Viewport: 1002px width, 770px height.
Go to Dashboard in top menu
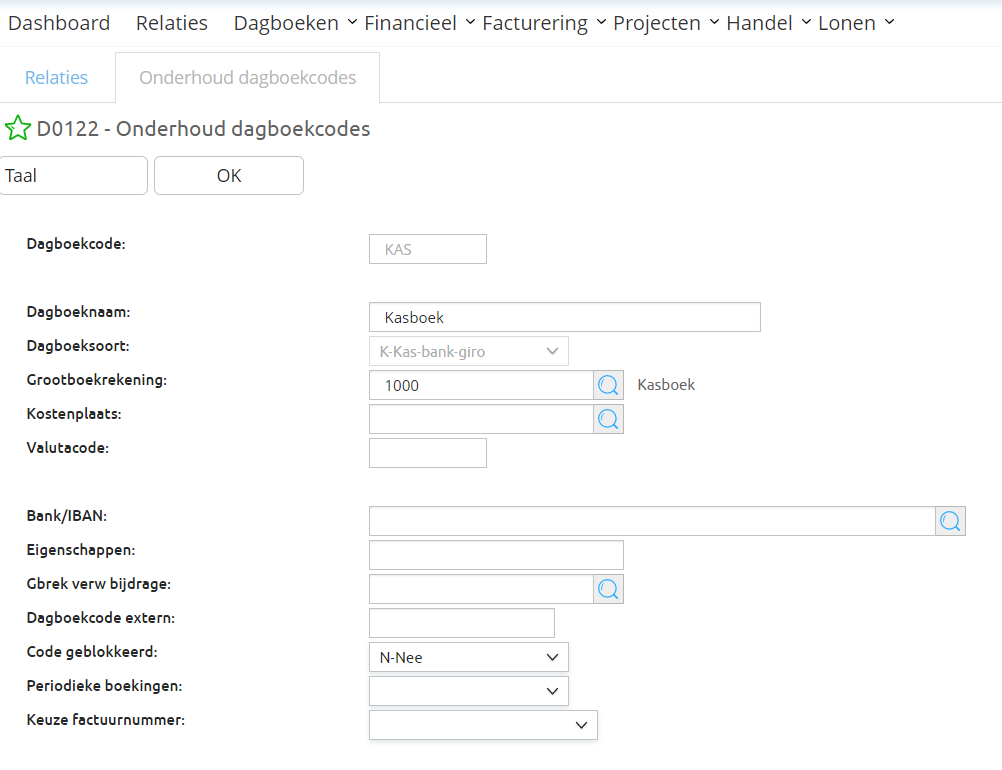pyautogui.click(x=59, y=23)
